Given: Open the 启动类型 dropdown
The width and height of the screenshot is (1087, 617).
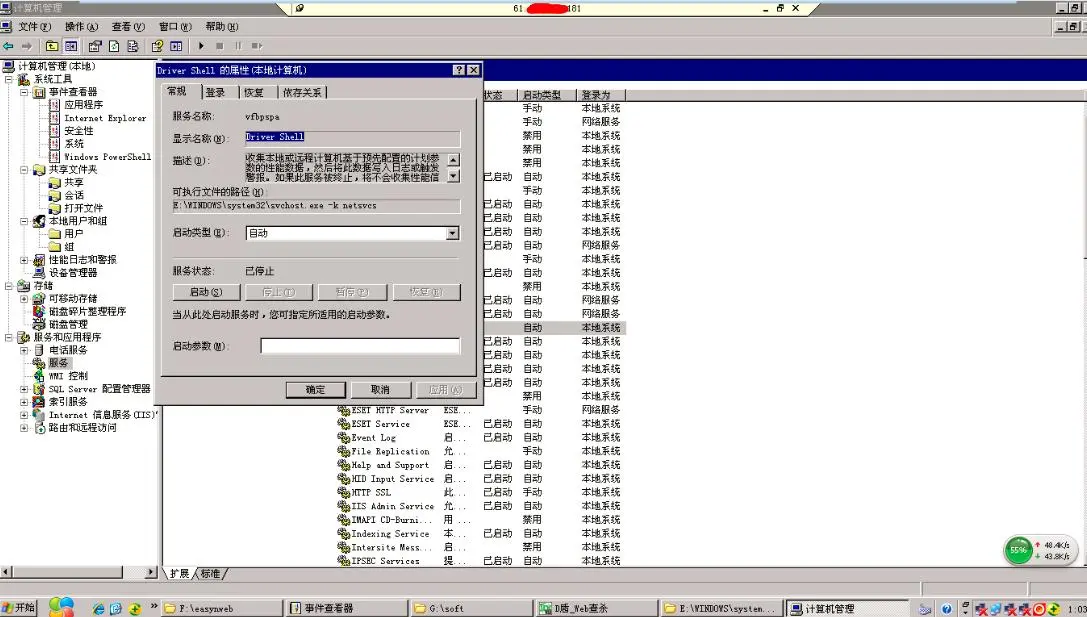Looking at the screenshot, I should [453, 233].
